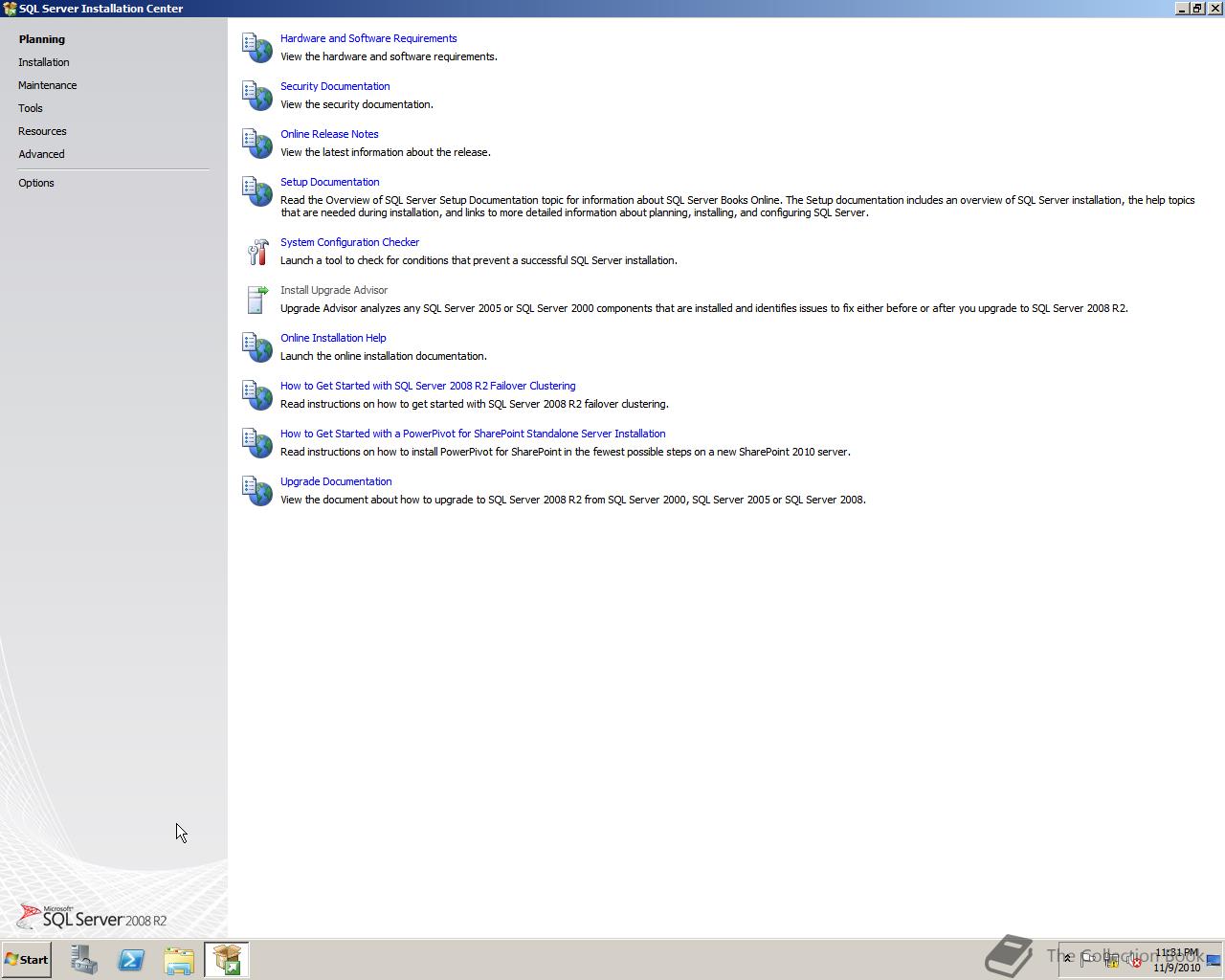Open Hardware and Software Requirements link
Screen dimensions: 1225x980
pyautogui.click(x=368, y=38)
